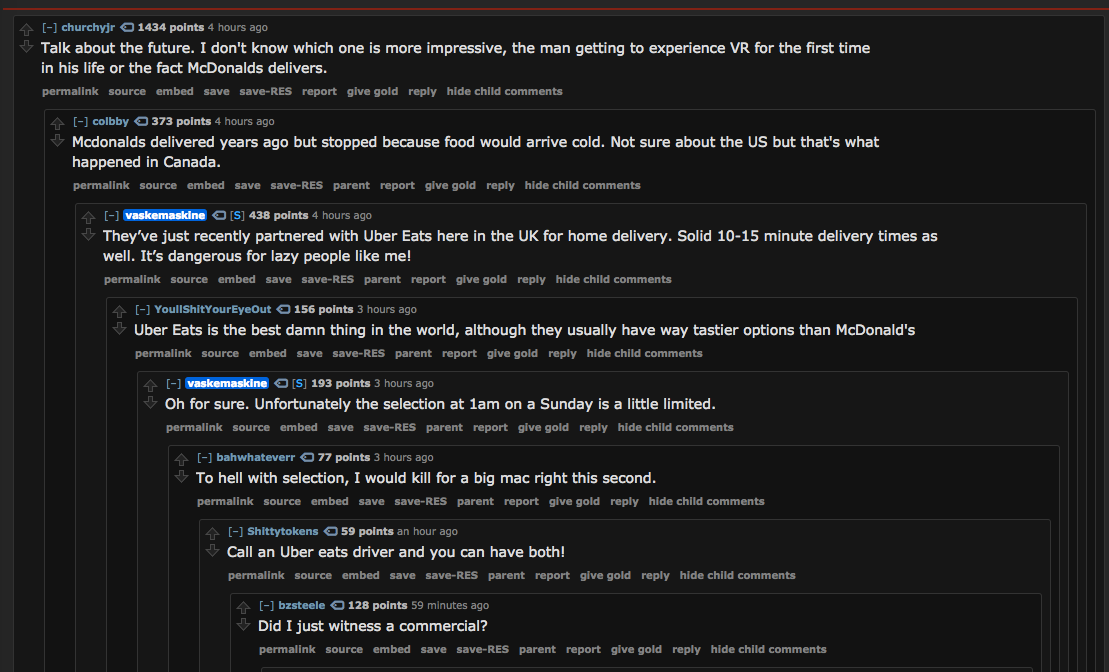This screenshot has width=1109, height=672.
Task: Open the vaskemaskine profile from 438 points comment
Action: [165, 215]
